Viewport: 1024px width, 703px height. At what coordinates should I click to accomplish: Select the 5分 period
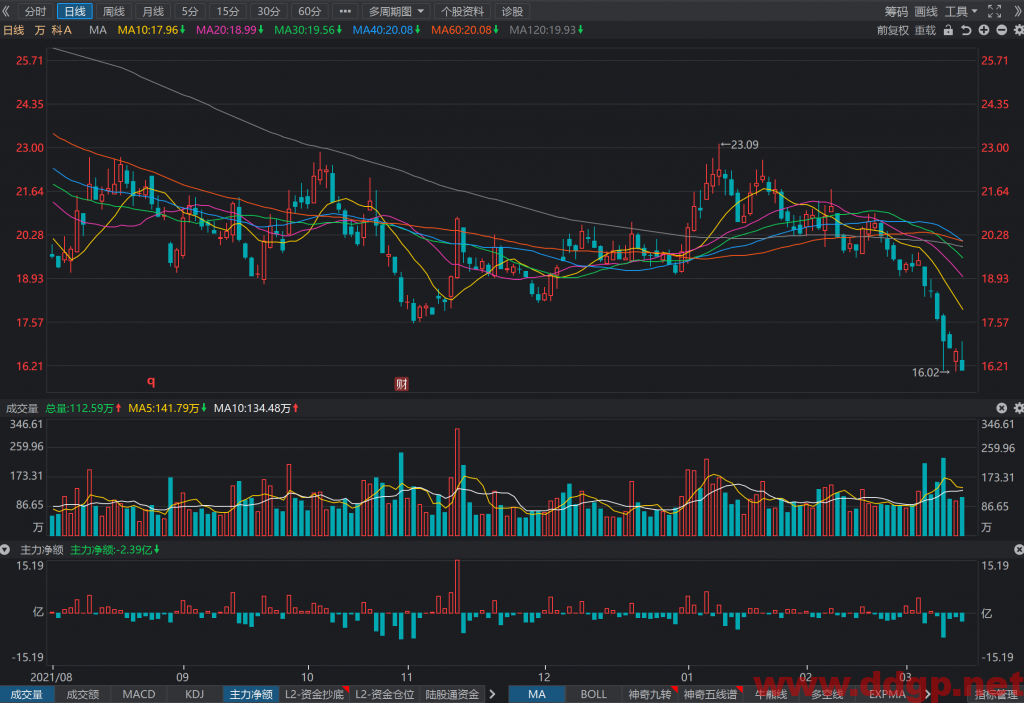190,11
